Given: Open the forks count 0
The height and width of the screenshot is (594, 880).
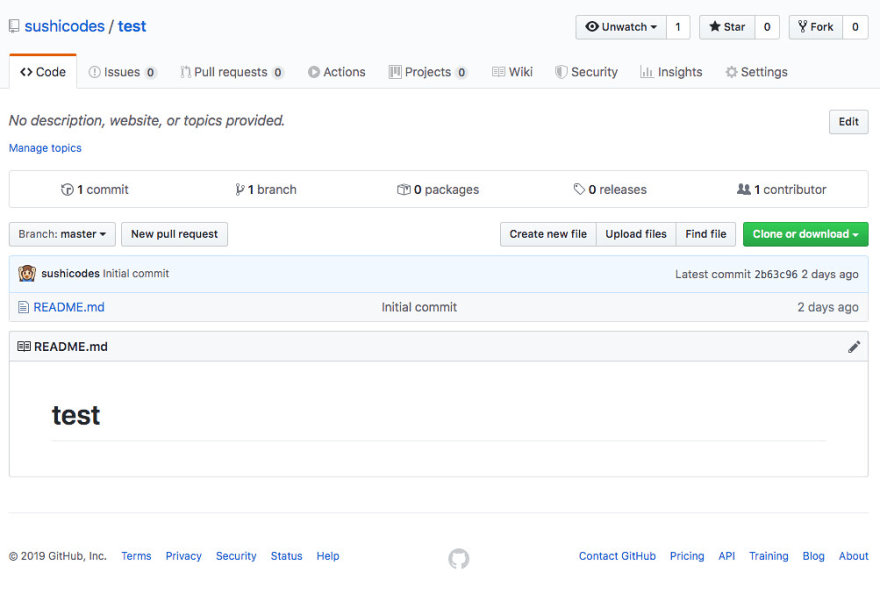Looking at the screenshot, I should [x=855, y=27].
